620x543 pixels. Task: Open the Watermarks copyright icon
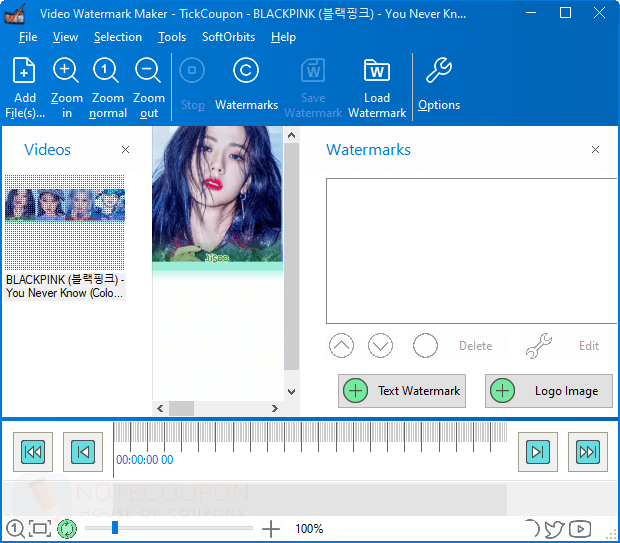click(x=246, y=70)
